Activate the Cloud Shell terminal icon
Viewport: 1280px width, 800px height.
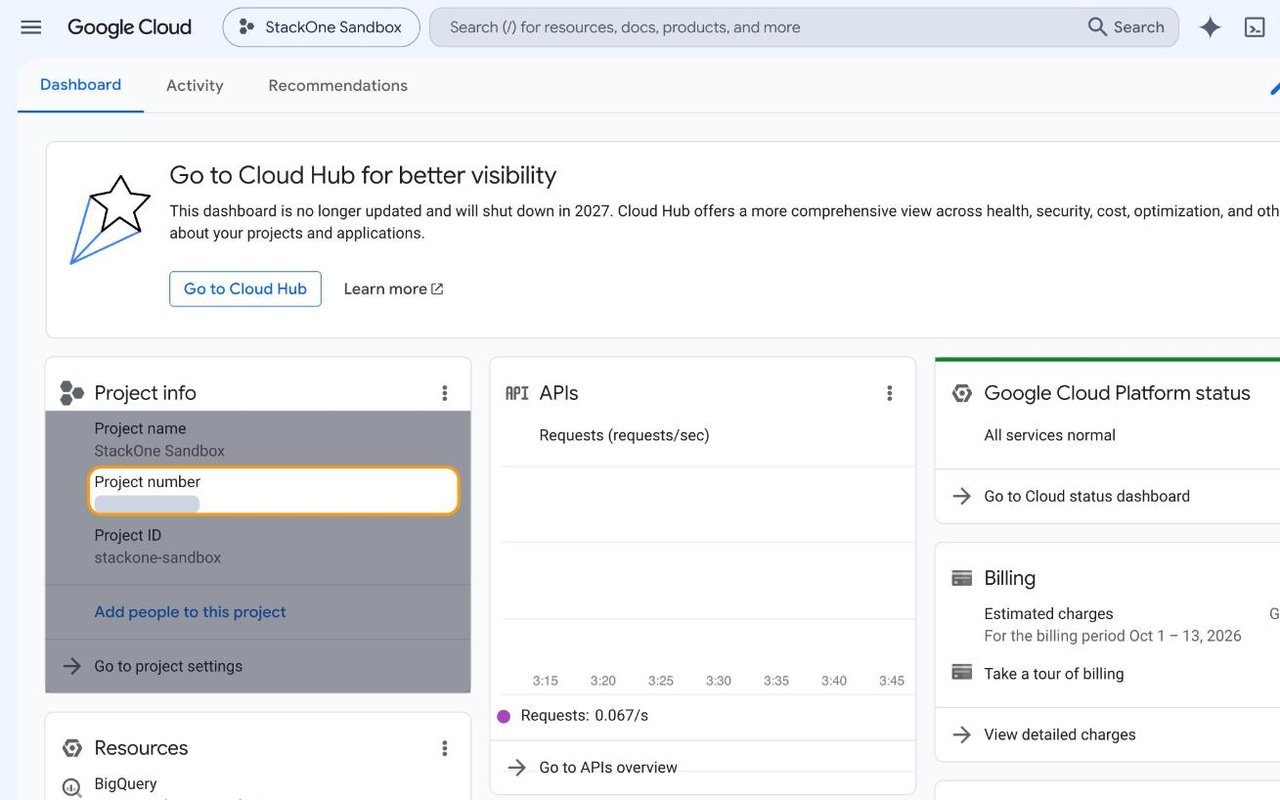(x=1254, y=27)
